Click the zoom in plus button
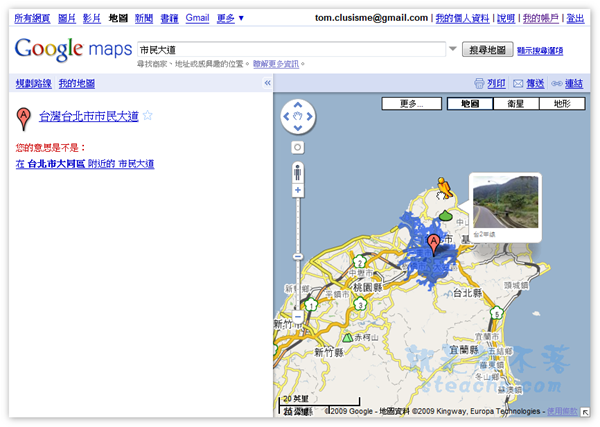The height and width of the screenshot is (427, 600). [298, 191]
